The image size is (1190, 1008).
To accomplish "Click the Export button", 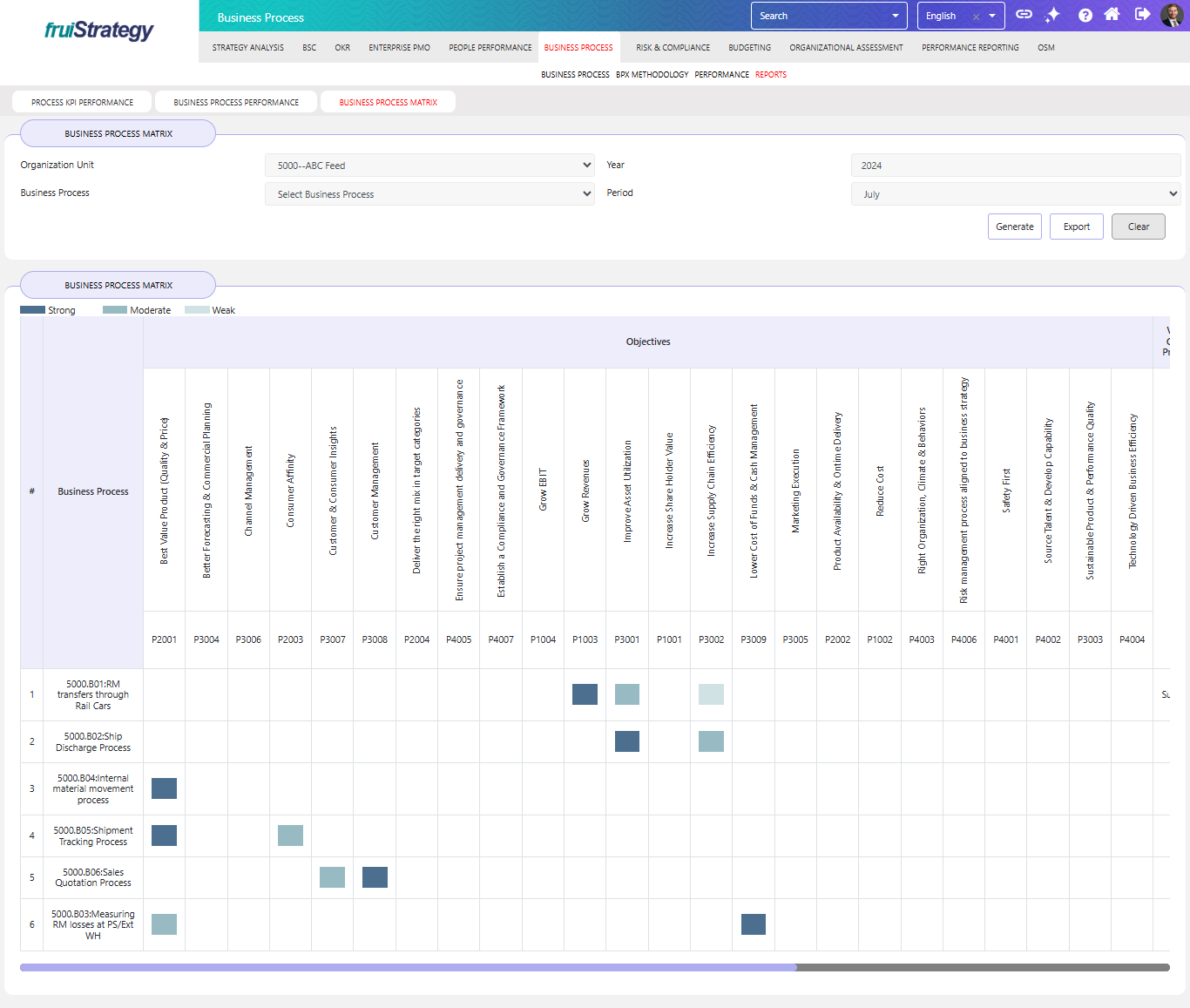I will coord(1076,227).
